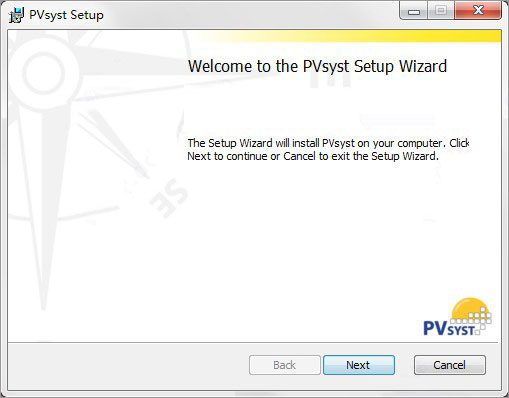Select the "PVsyst Setup" title bar text
This screenshot has width=509, height=398.
(66, 15)
